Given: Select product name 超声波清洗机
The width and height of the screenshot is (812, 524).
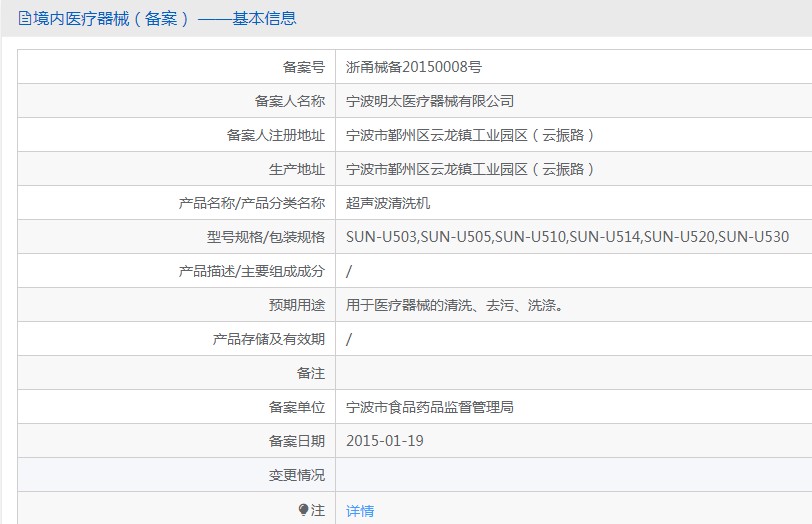Looking at the screenshot, I should point(388,203).
